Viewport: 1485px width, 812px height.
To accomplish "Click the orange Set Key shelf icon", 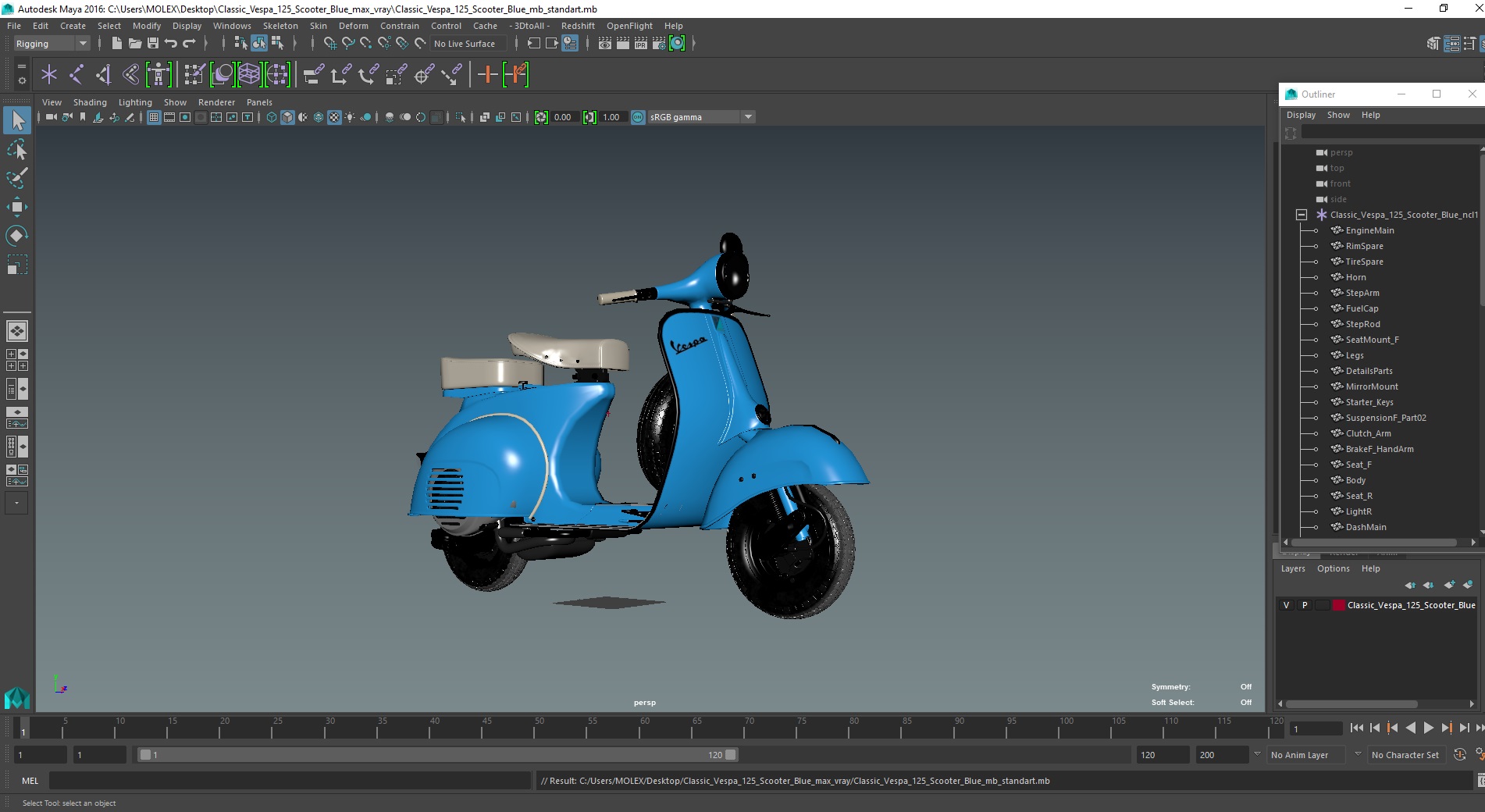I will [487, 75].
